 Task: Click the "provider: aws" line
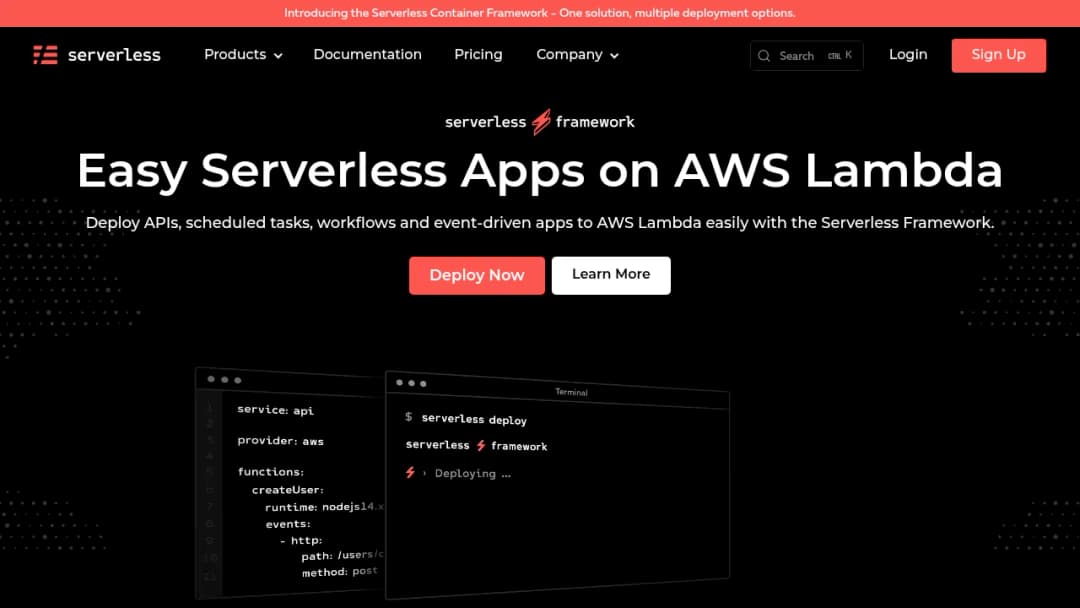click(280, 441)
